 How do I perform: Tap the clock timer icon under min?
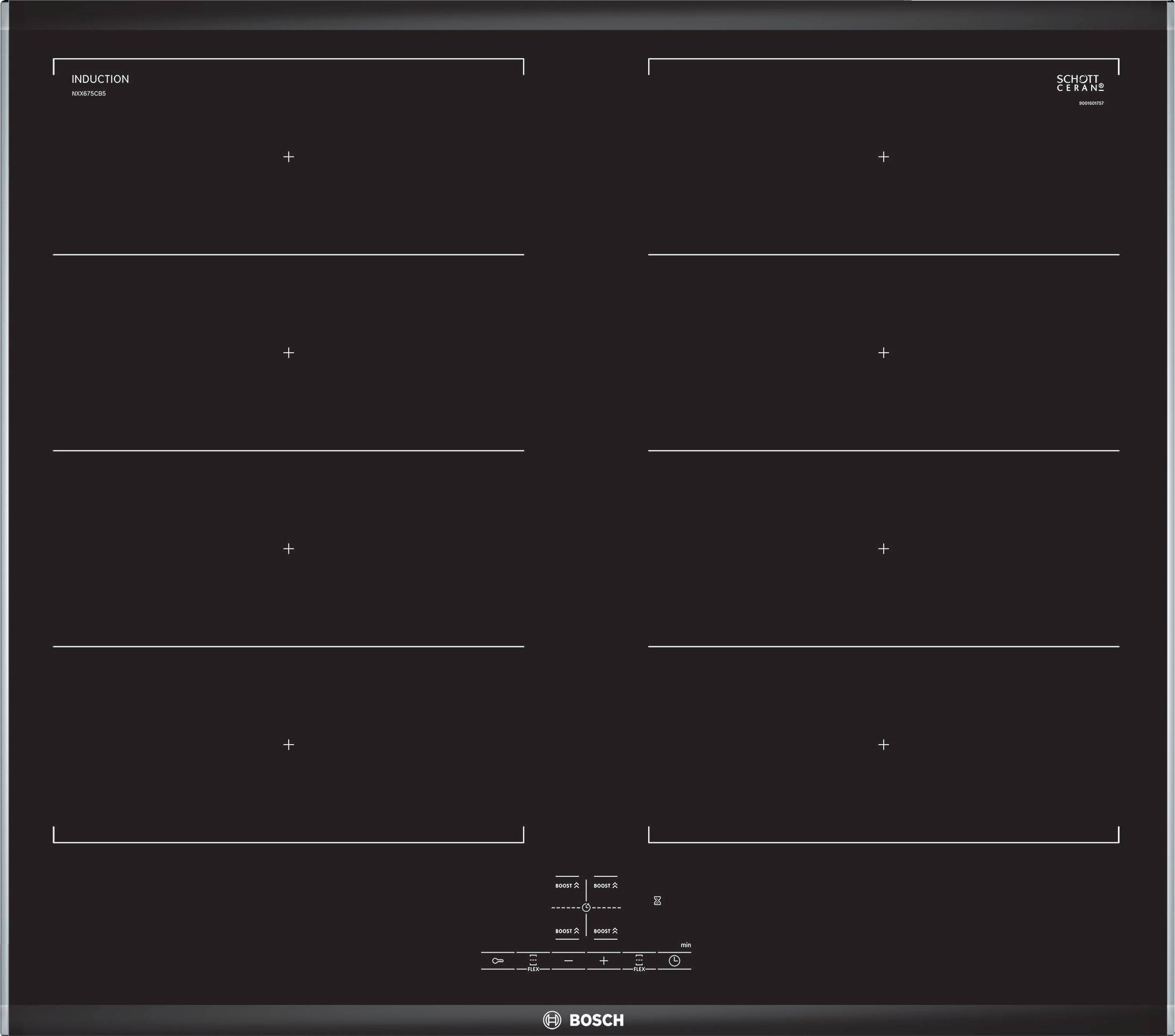click(x=674, y=961)
